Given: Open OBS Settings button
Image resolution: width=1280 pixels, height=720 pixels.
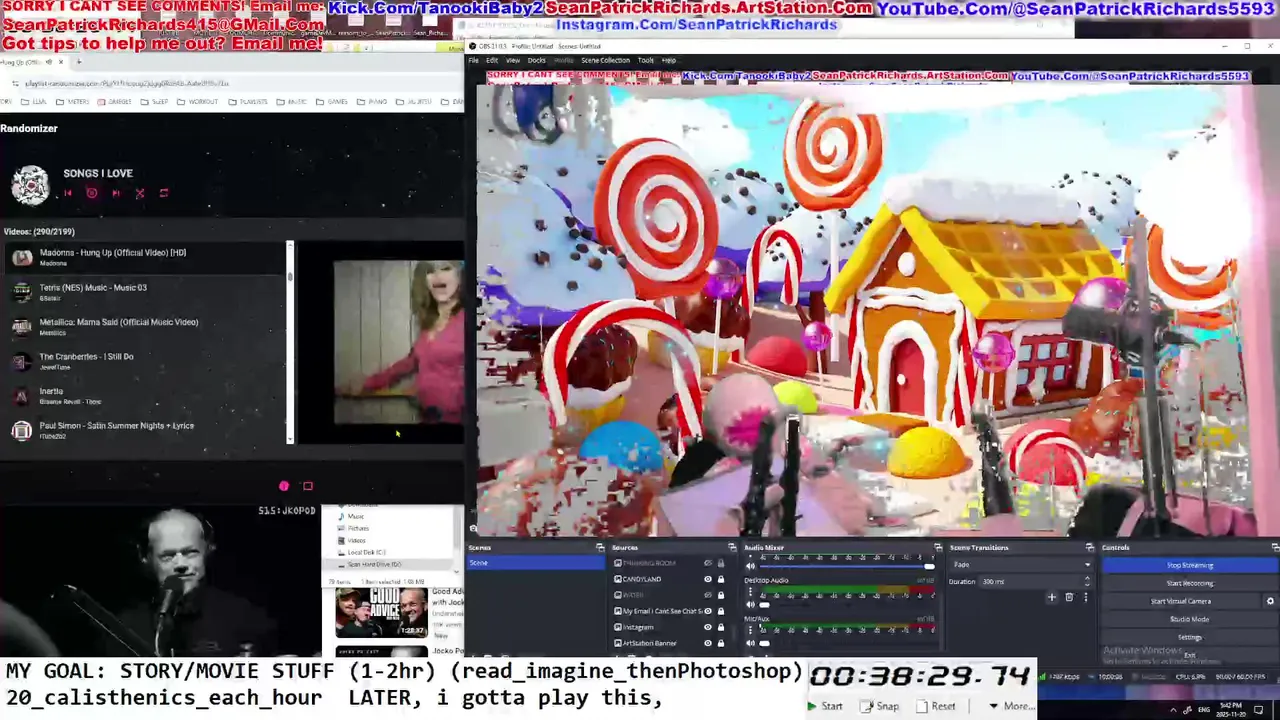Looking at the screenshot, I should click(1189, 637).
